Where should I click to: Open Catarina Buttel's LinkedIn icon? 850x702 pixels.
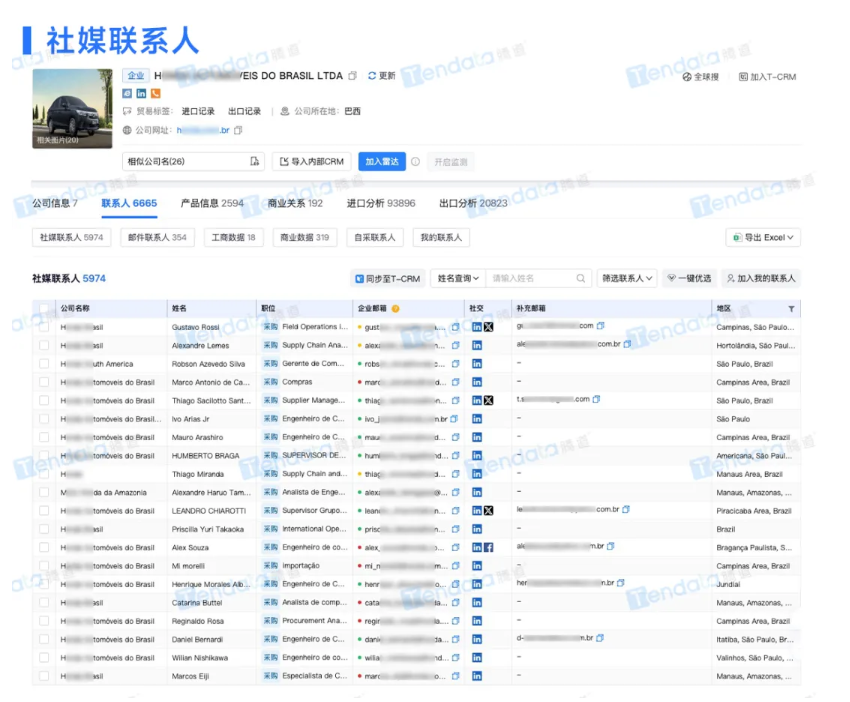pyautogui.click(x=476, y=602)
